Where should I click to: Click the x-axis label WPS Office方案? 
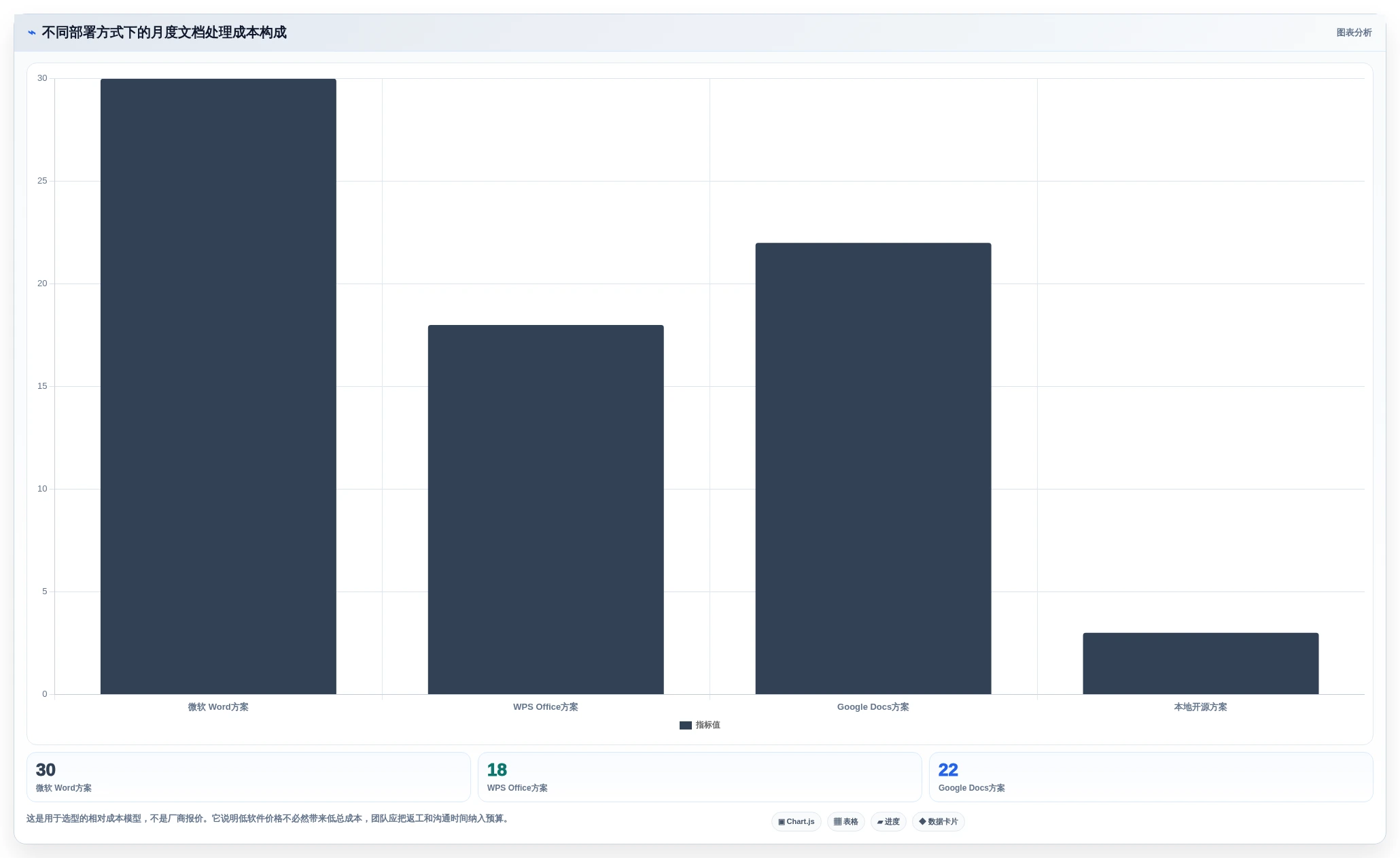pos(546,707)
